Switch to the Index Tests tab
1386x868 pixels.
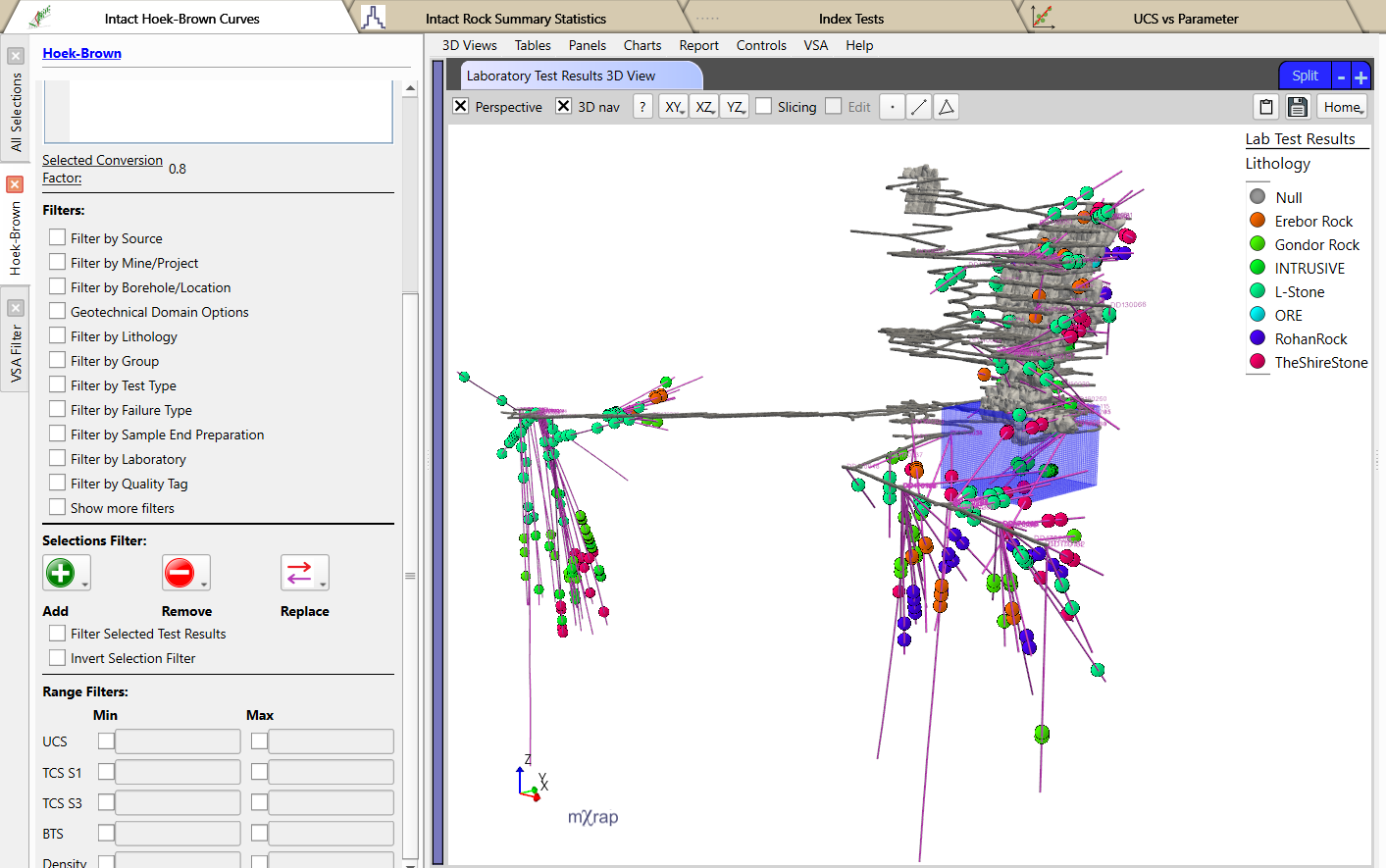pyautogui.click(x=850, y=19)
